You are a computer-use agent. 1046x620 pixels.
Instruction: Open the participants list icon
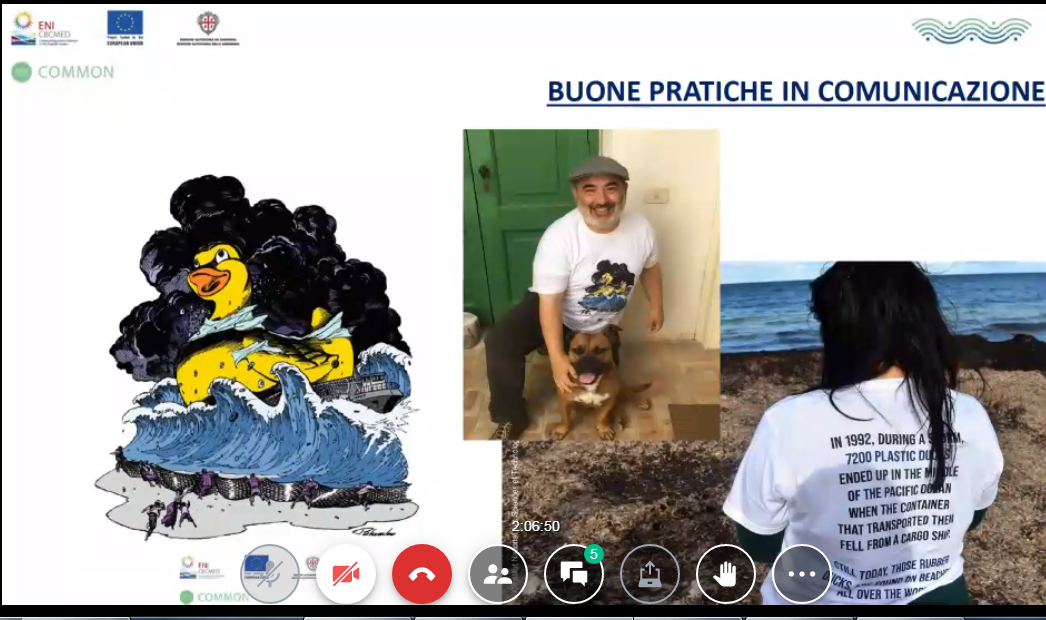pyautogui.click(x=498, y=575)
